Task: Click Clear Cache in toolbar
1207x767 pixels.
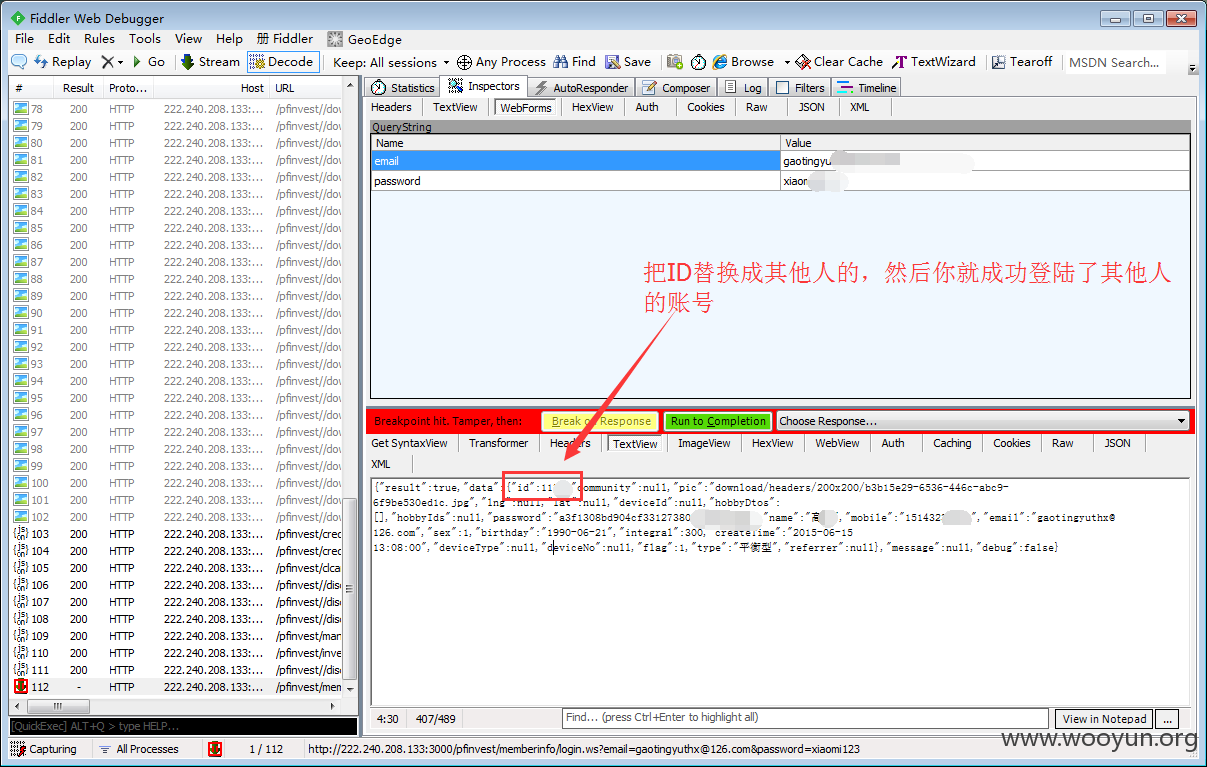Action: [839, 62]
